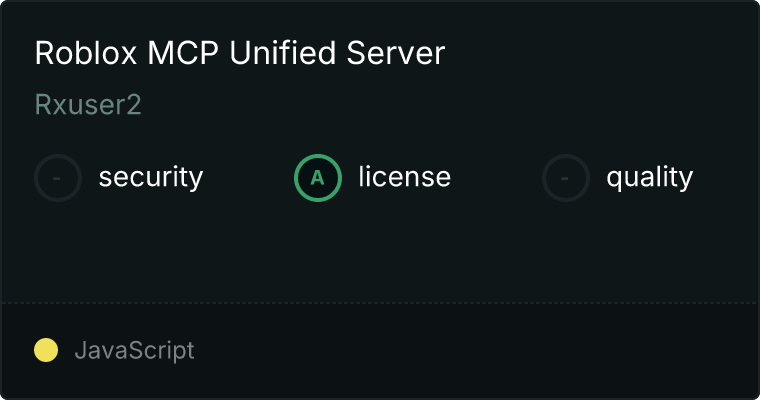Click the word Server in the title

(x=396, y=52)
